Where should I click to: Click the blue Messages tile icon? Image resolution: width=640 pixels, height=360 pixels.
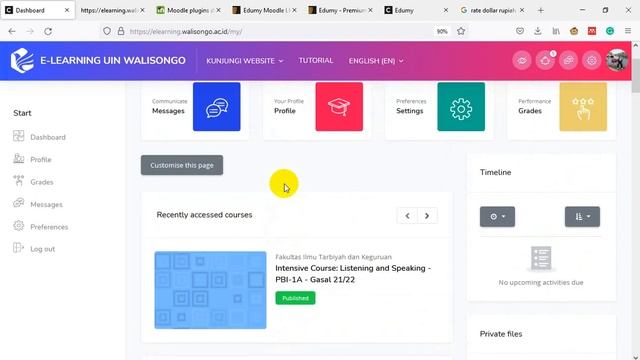coord(217,107)
